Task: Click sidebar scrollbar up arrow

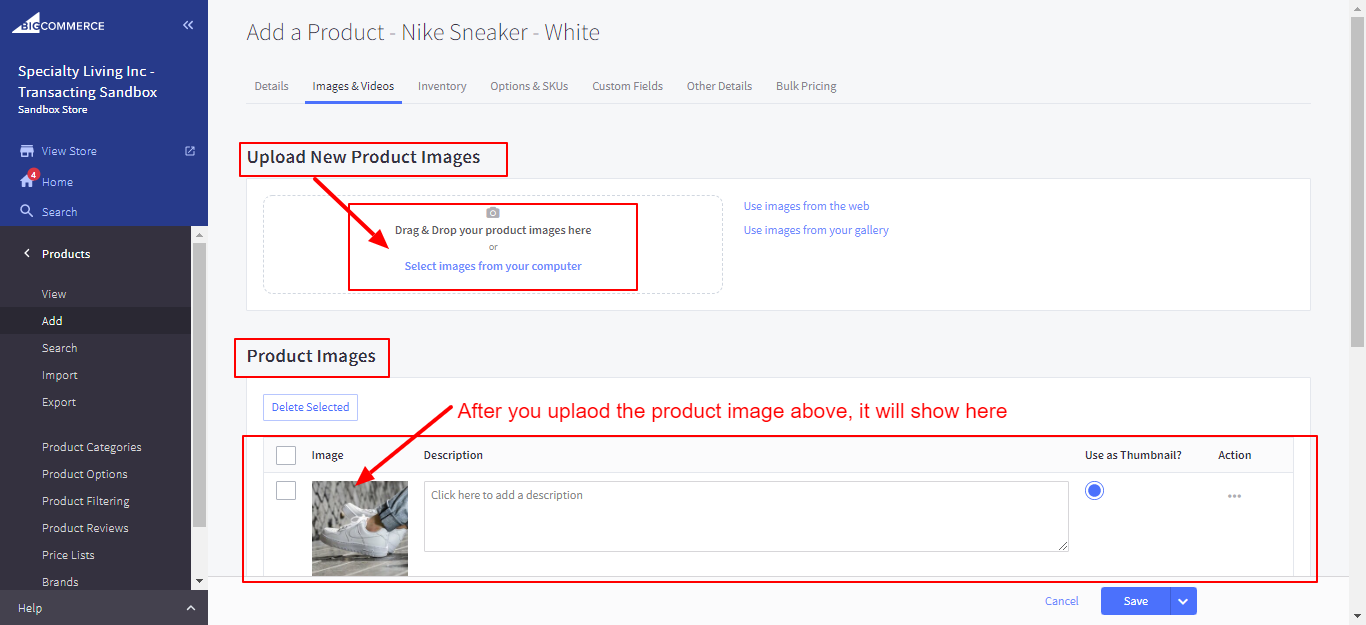Action: point(198,234)
